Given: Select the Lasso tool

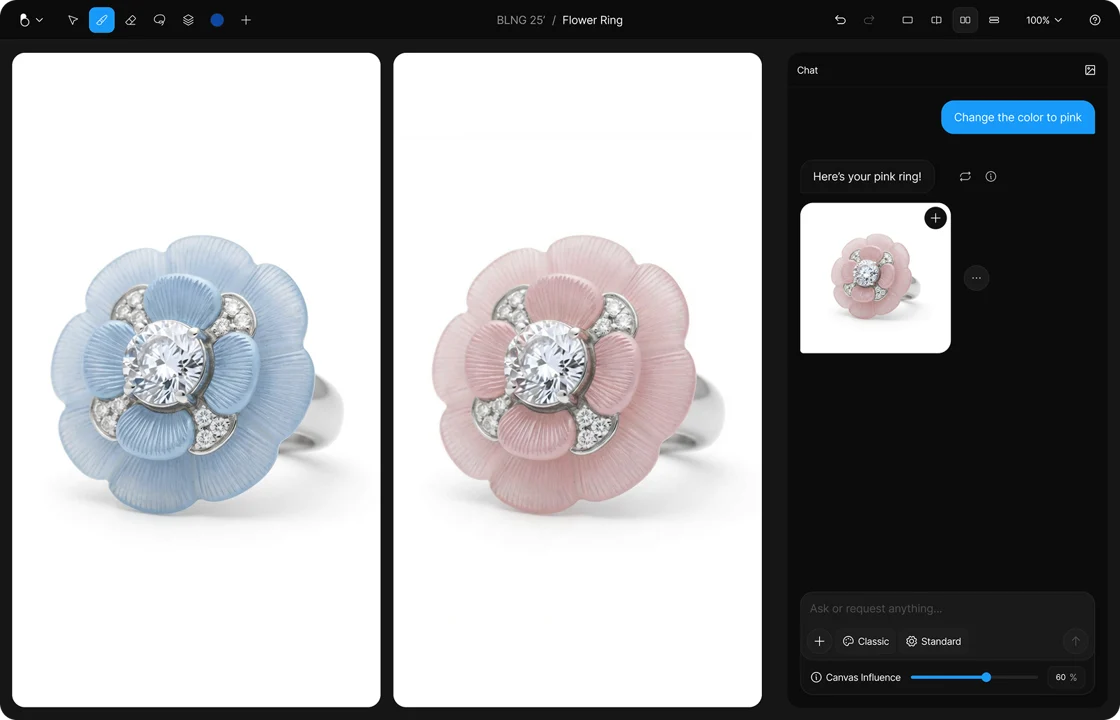Looking at the screenshot, I should (x=159, y=20).
